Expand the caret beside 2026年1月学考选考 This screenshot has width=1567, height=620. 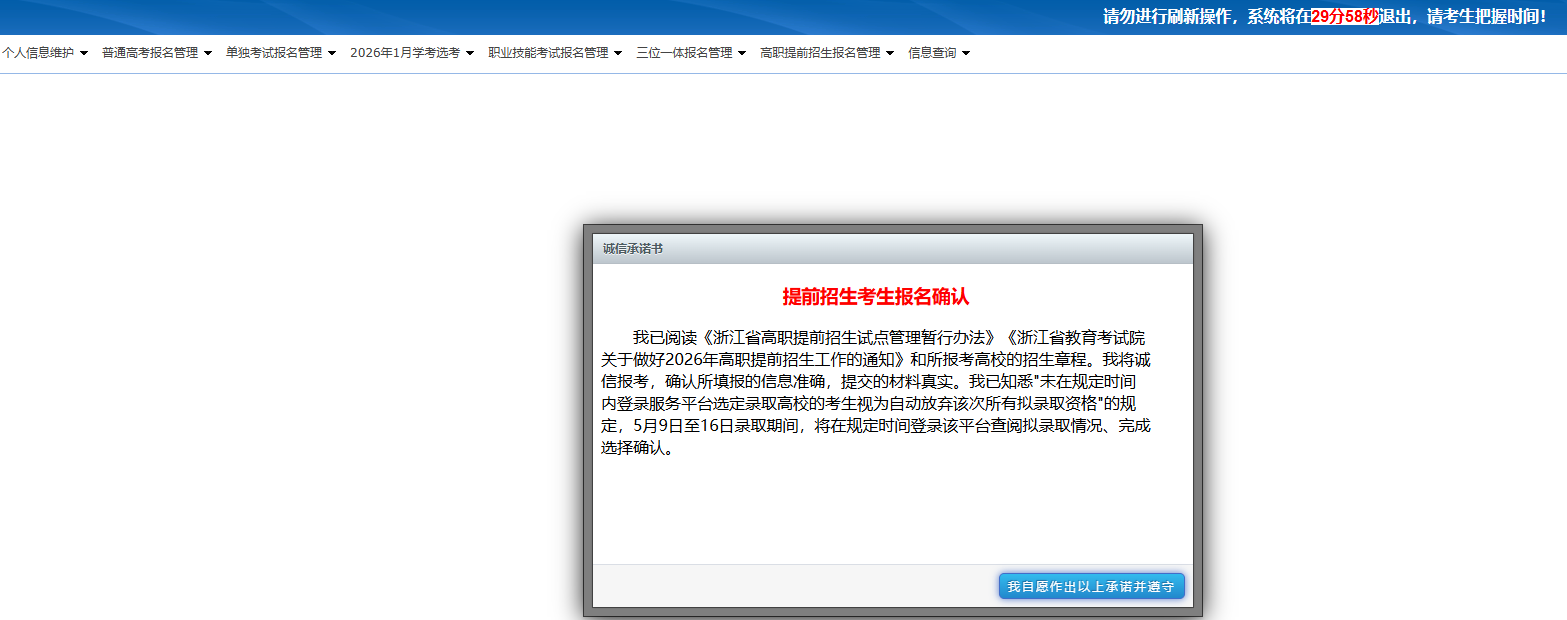click(x=470, y=53)
